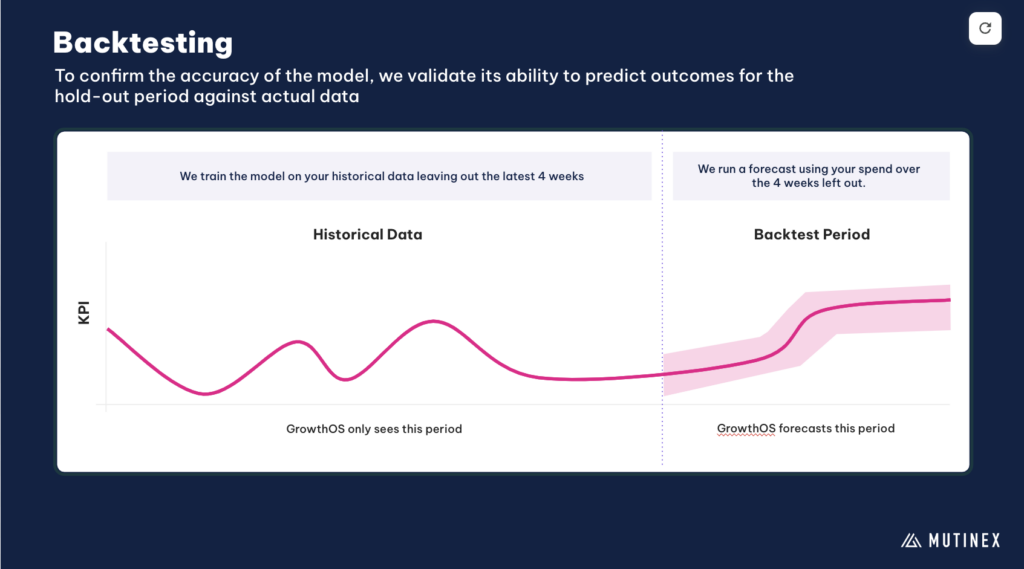Screen dimensions: 1024x569
Task: Select the 'GrowthOS only sees this period' caption
Action: (374, 429)
